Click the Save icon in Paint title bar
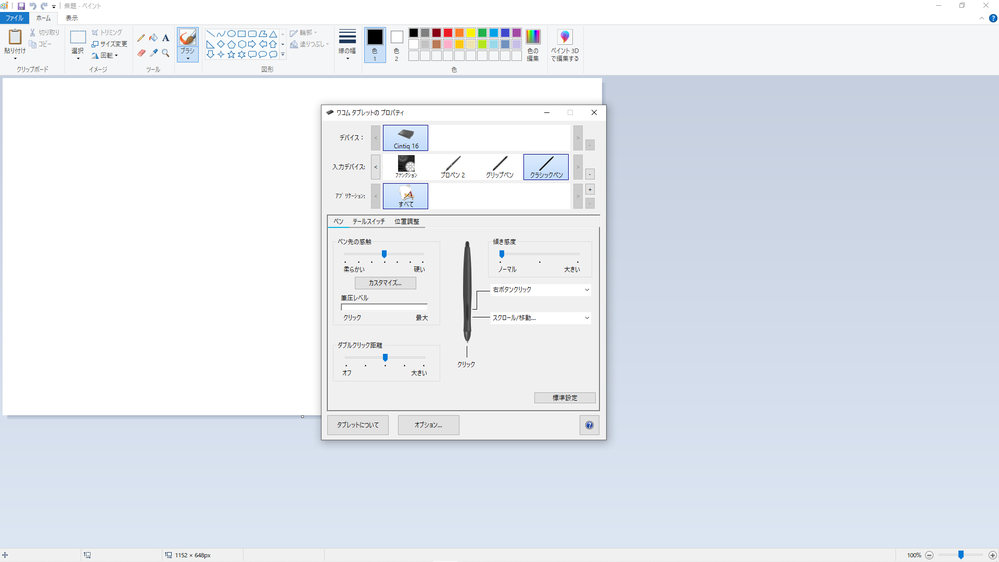 tap(21, 6)
